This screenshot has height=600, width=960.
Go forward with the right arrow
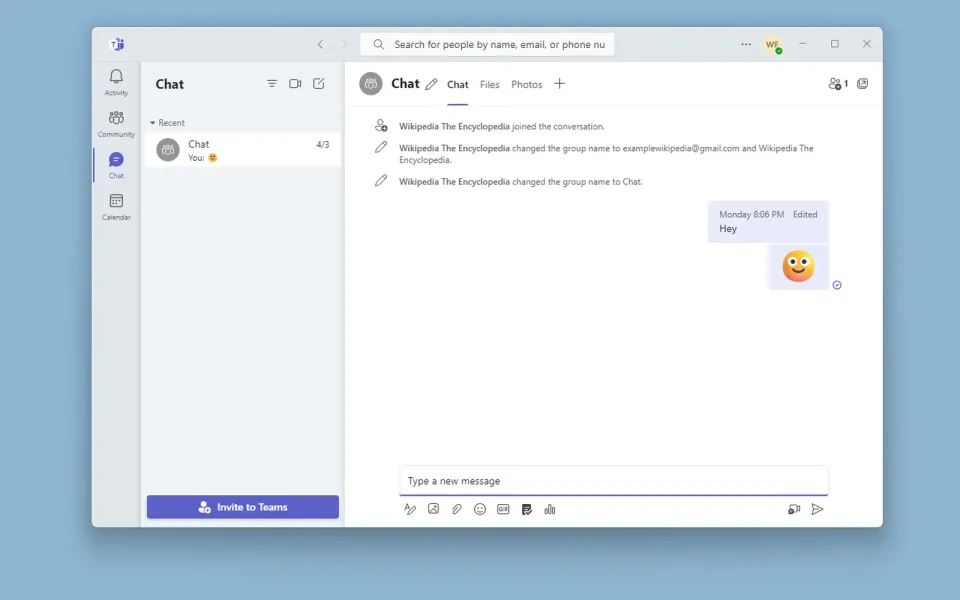[x=344, y=44]
